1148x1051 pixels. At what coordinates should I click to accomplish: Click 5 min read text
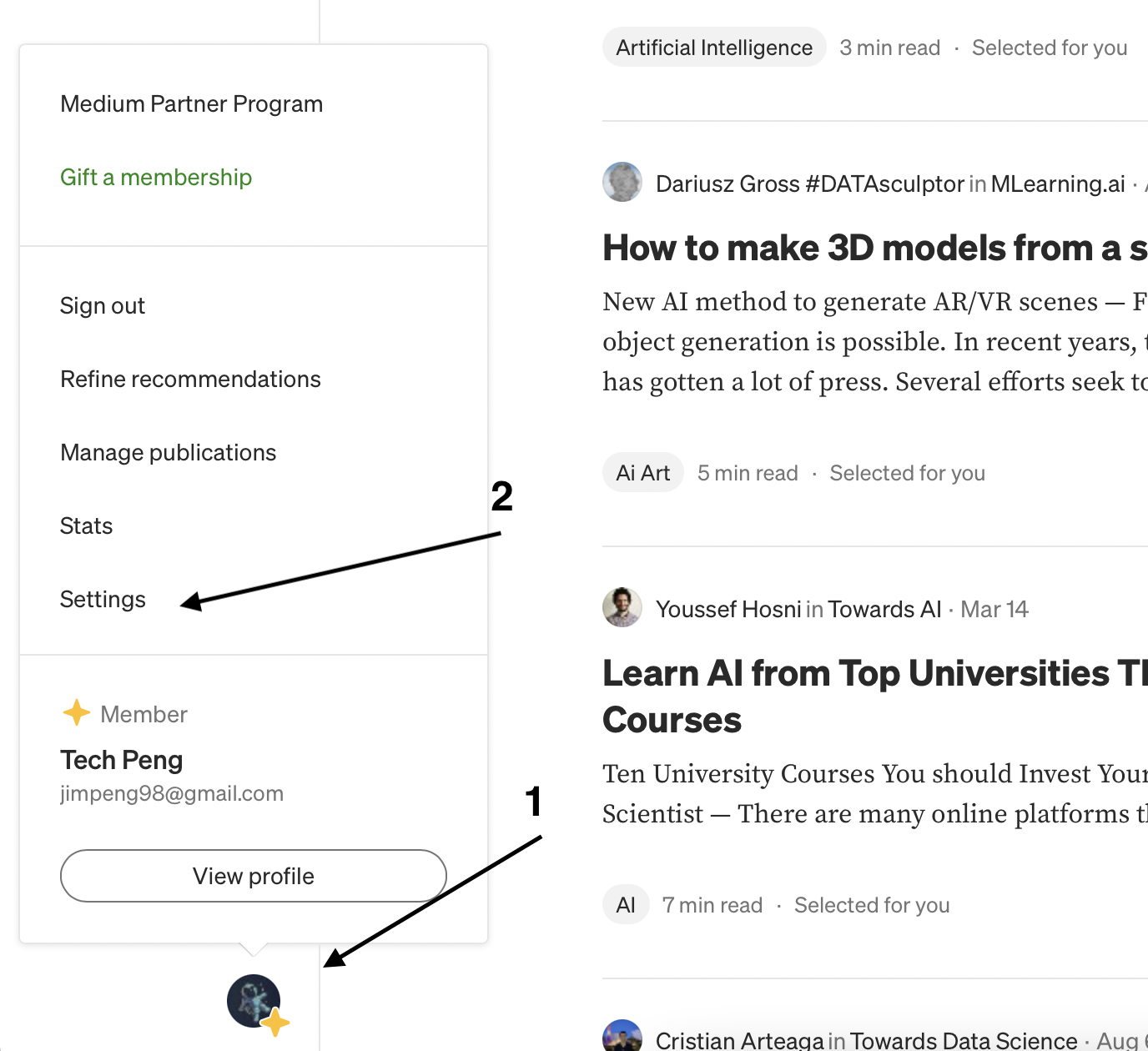coord(748,473)
